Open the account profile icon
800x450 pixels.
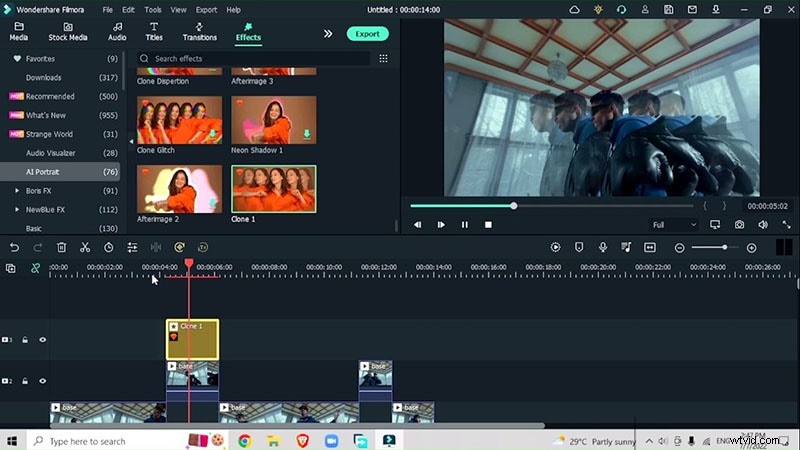tap(645, 10)
